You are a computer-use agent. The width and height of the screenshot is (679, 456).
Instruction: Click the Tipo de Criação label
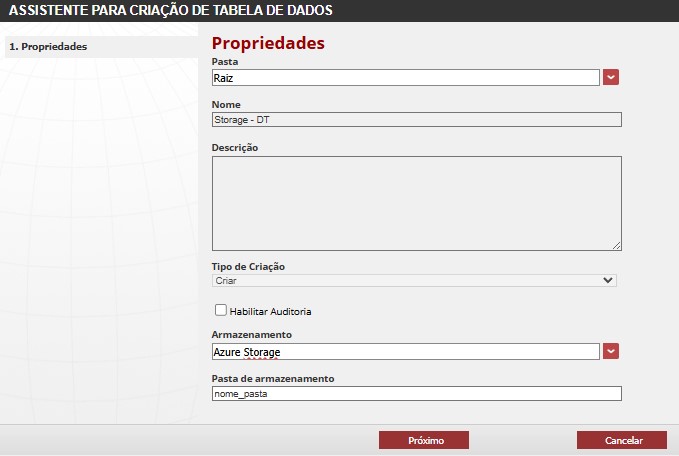point(248,267)
